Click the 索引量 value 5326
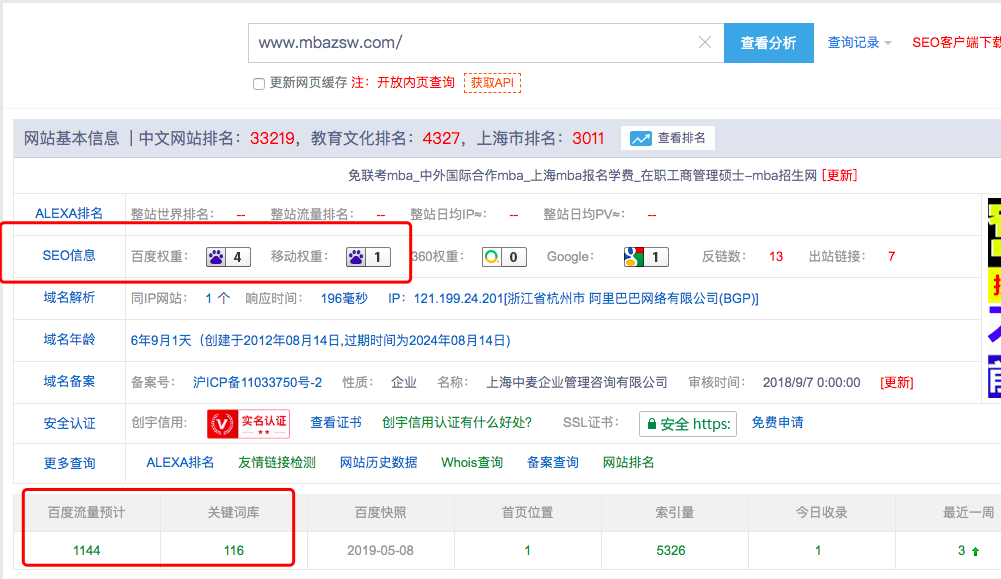Image resolution: width=1001 pixels, height=579 pixels. coord(671,551)
